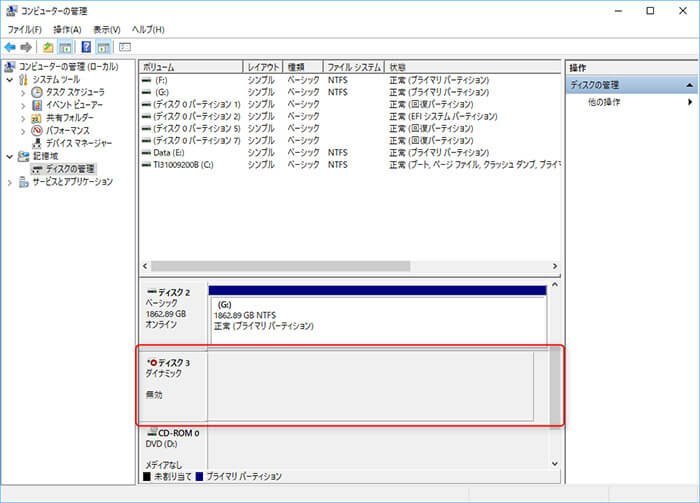Image resolution: width=700 pixels, height=503 pixels.
Task: Click the デバイス マネージャー icon
Action: point(37,143)
